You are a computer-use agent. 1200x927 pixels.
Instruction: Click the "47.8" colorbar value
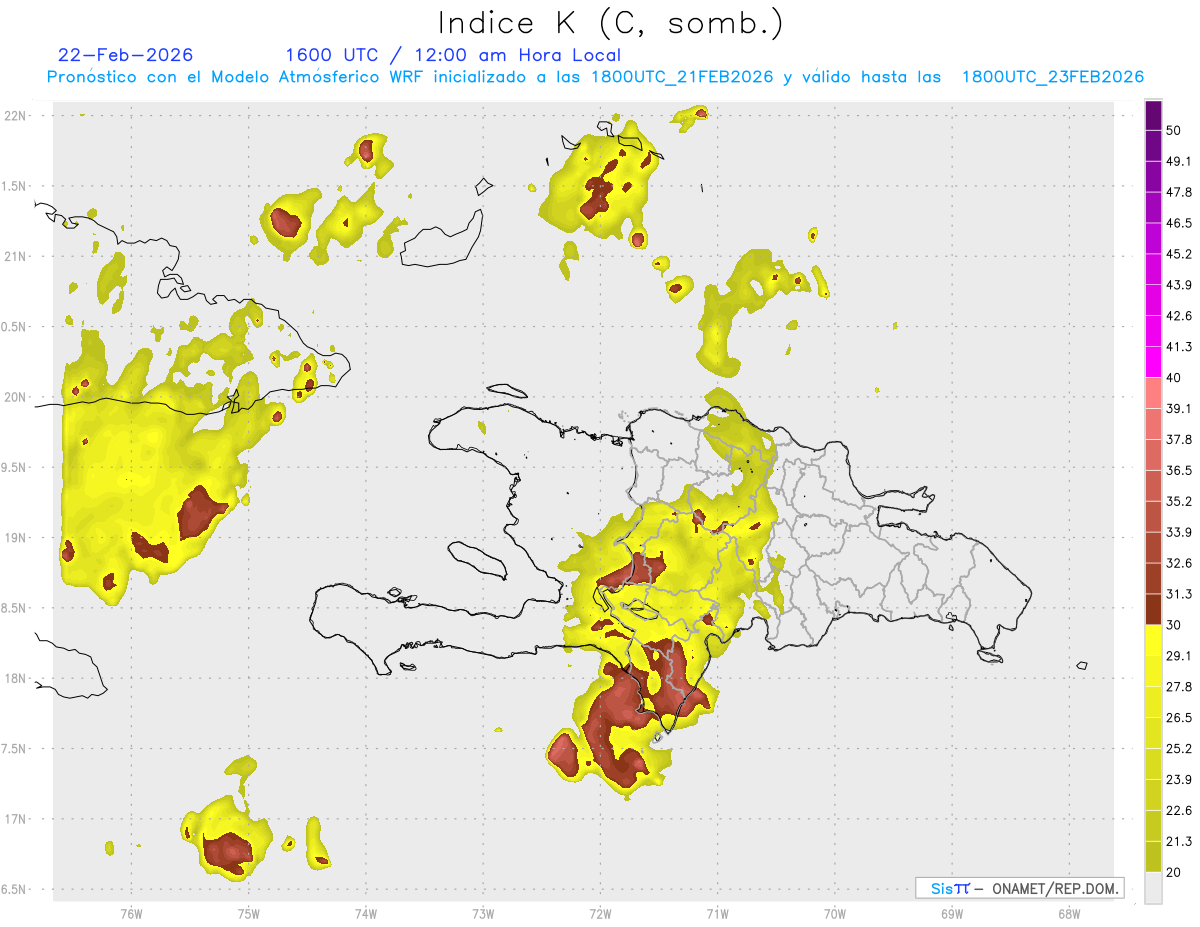pyautogui.click(x=1178, y=192)
